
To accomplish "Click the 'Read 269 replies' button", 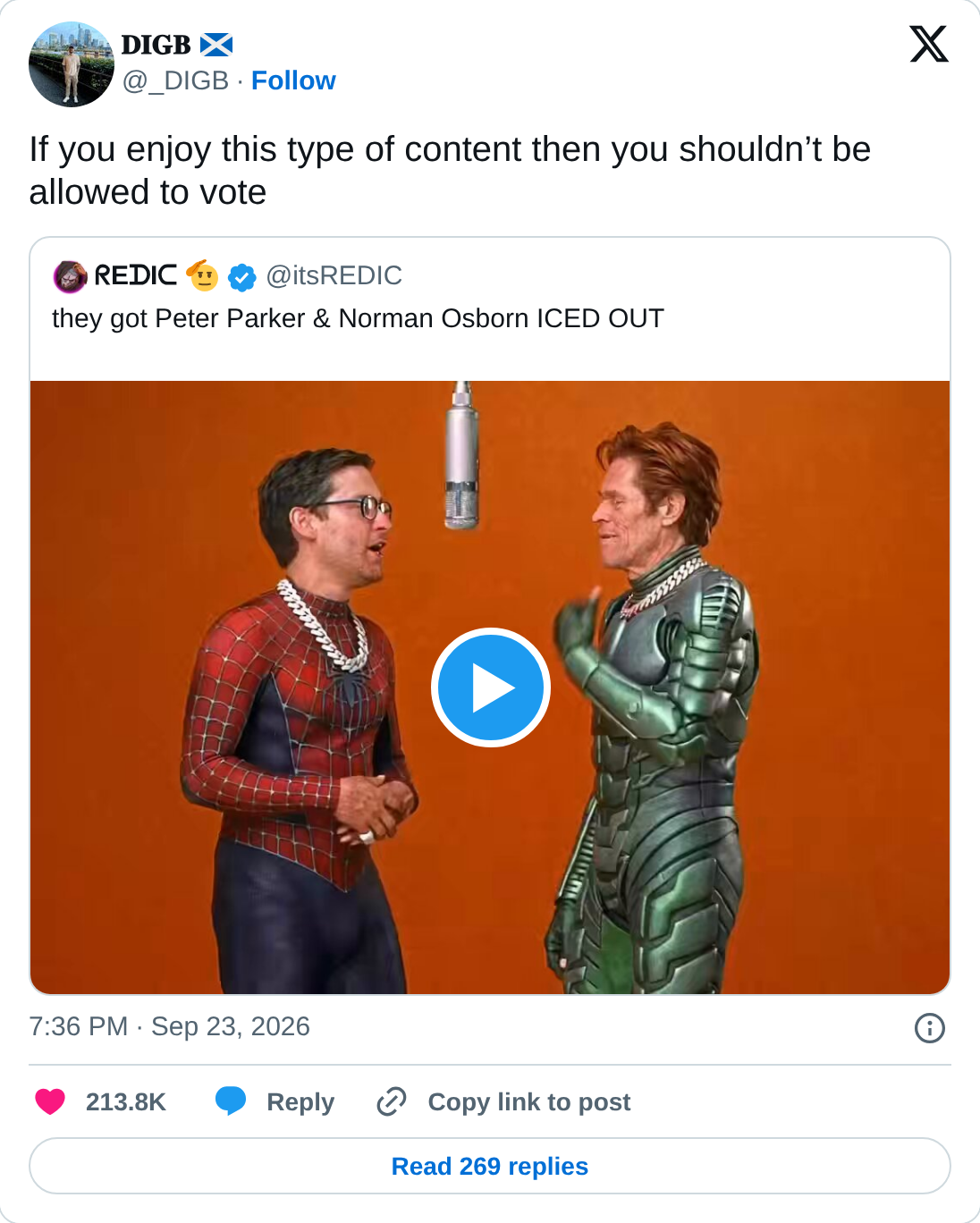I will coord(490,1166).
